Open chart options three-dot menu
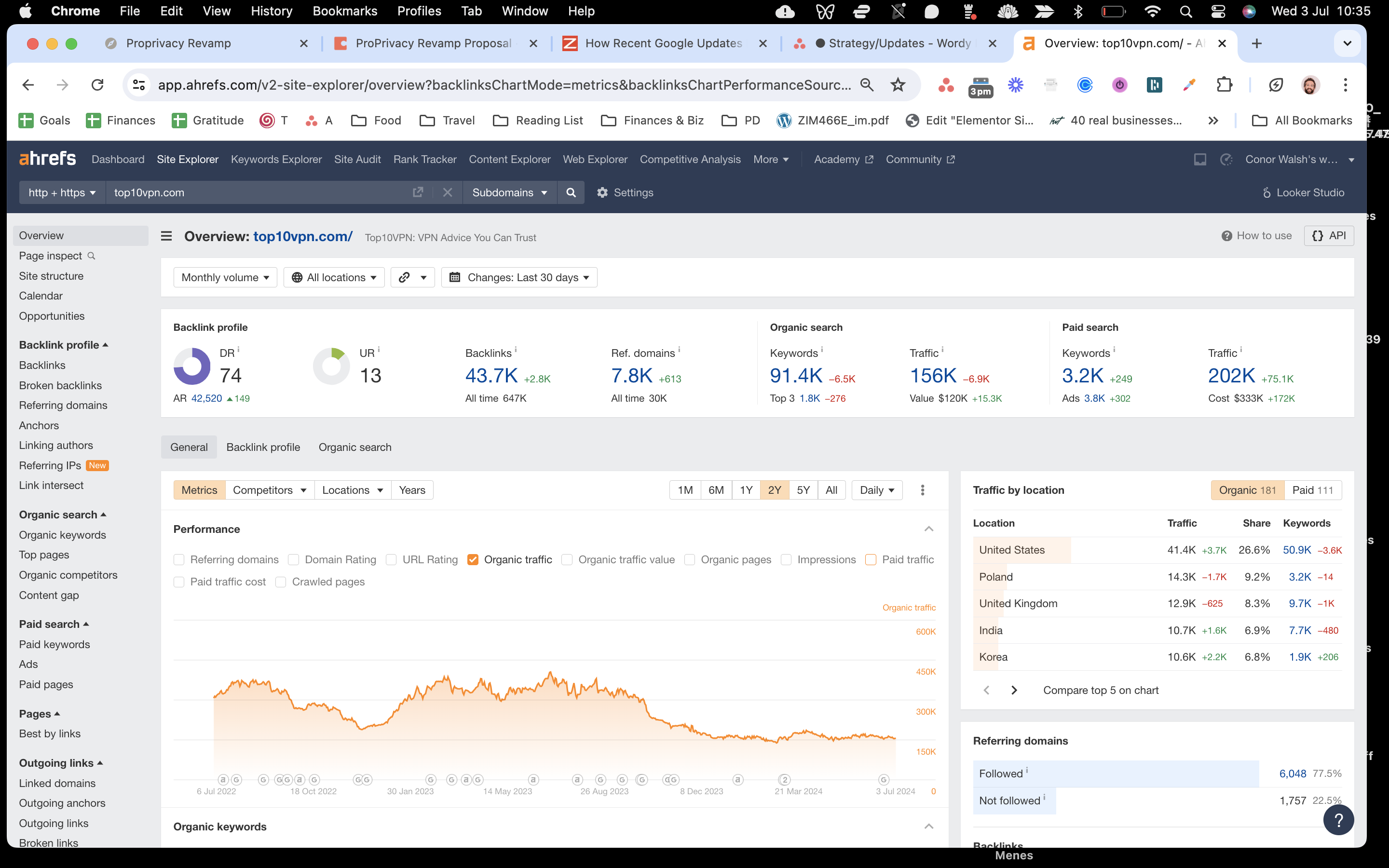Image resolution: width=1389 pixels, height=868 pixels. pyautogui.click(x=922, y=489)
